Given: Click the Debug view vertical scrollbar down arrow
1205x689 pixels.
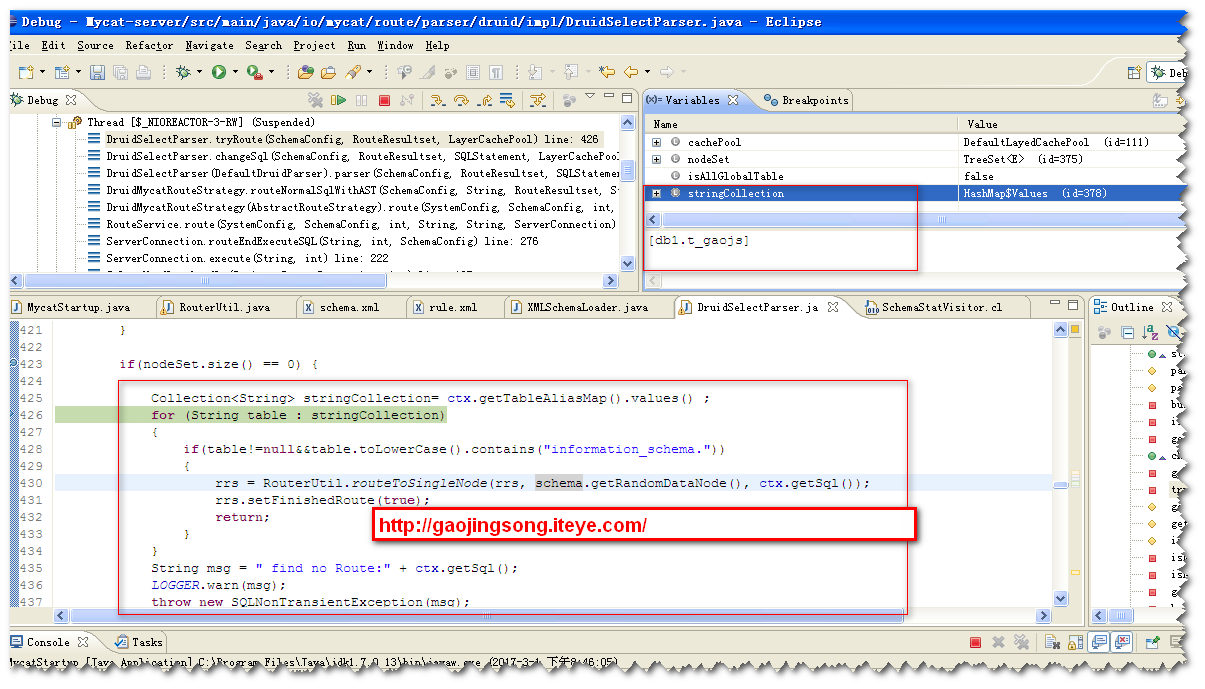Looking at the screenshot, I should 628,263.
